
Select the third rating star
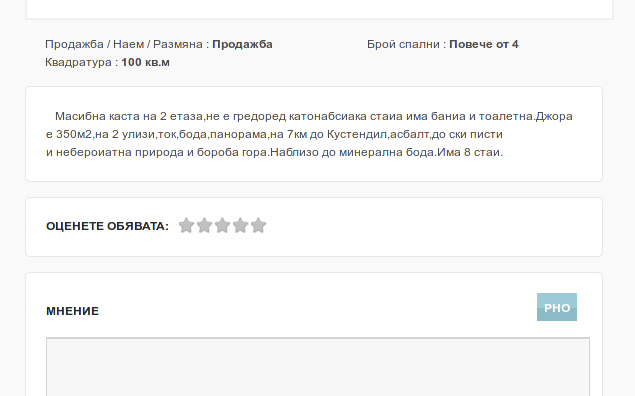click(222, 226)
